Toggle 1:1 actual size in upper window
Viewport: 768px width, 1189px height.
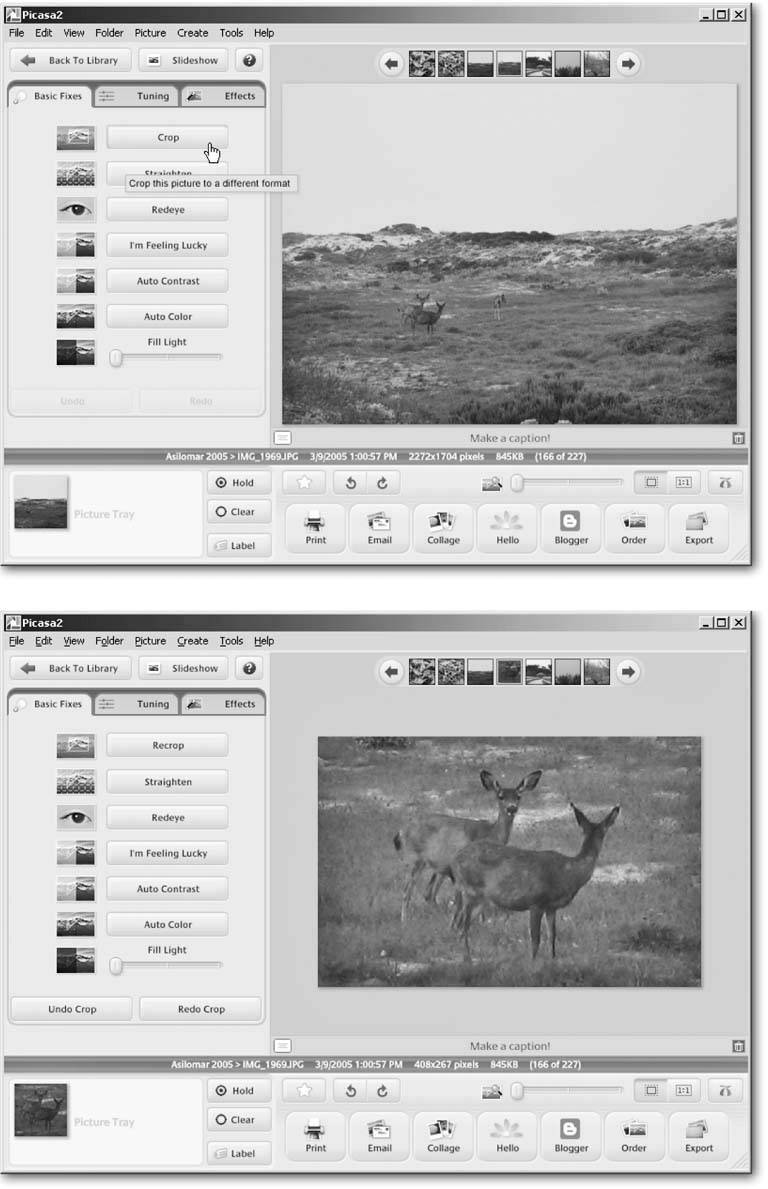point(684,482)
